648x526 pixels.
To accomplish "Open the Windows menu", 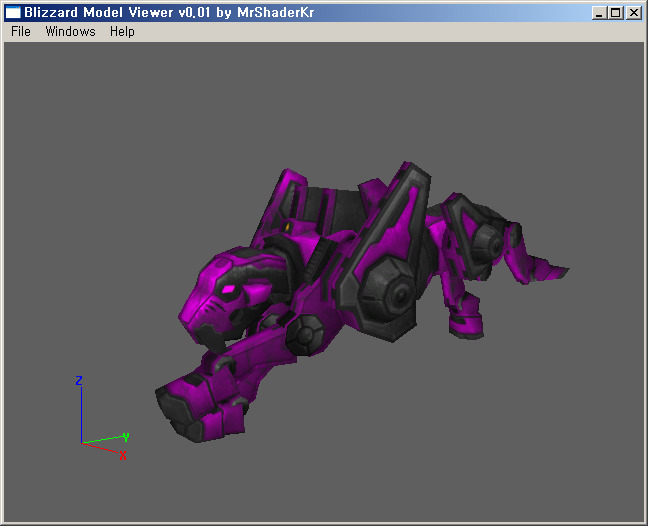I will (x=70, y=31).
